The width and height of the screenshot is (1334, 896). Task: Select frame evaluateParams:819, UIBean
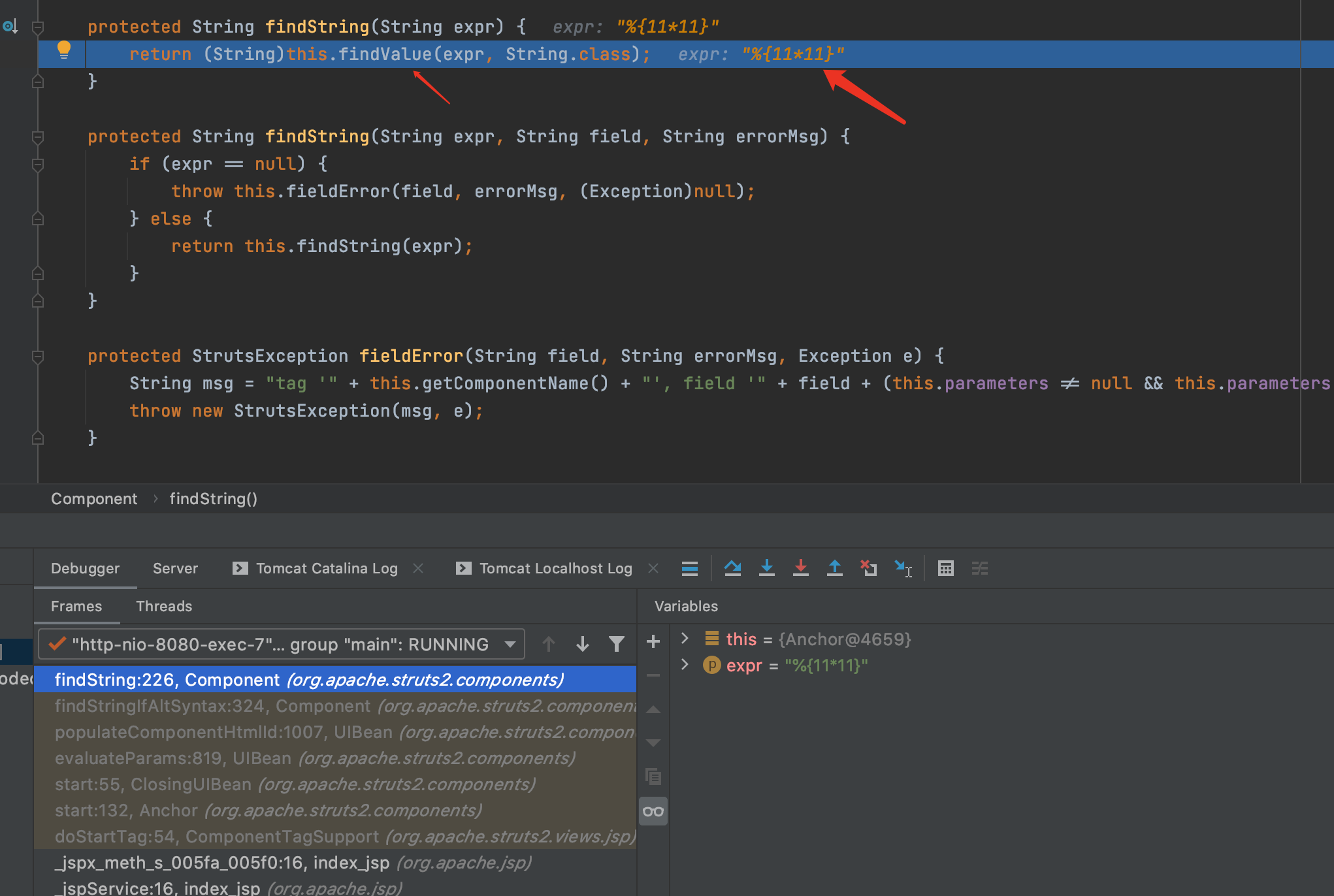335,758
